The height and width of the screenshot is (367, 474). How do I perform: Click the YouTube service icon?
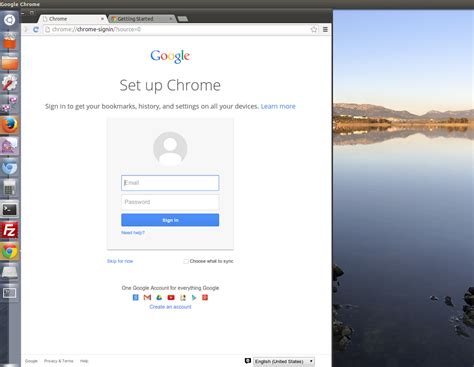pos(171,297)
